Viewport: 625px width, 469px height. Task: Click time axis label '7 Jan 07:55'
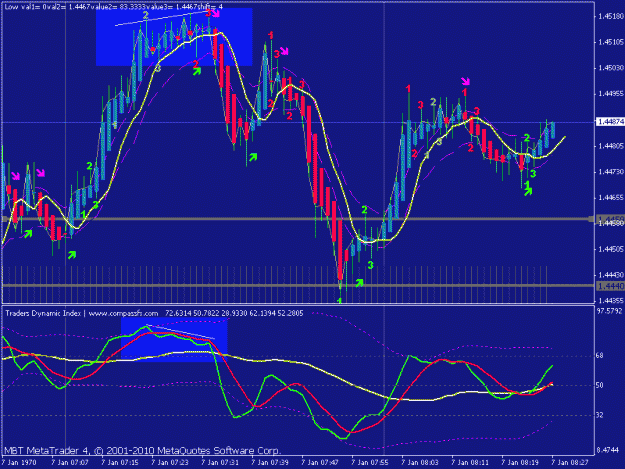coord(370,463)
